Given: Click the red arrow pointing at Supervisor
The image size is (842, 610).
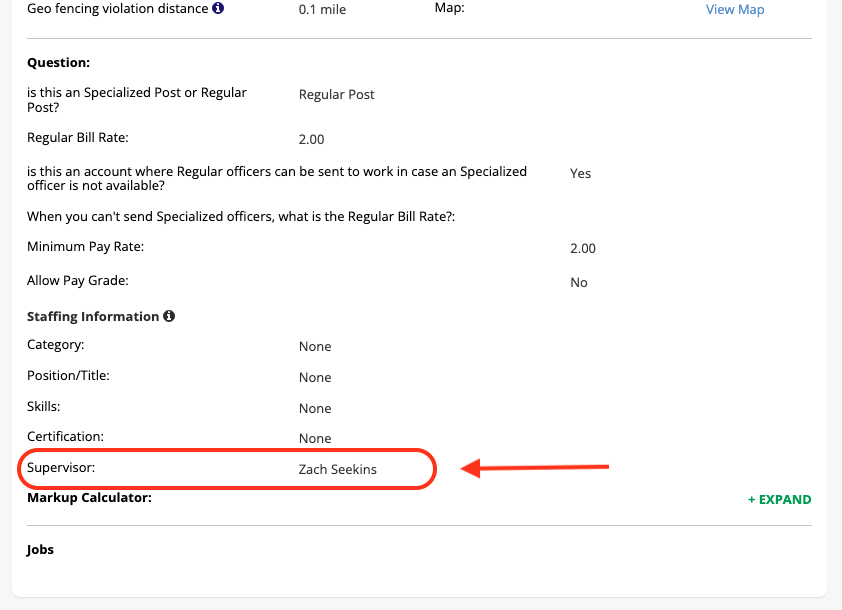Looking at the screenshot, I should click(534, 467).
